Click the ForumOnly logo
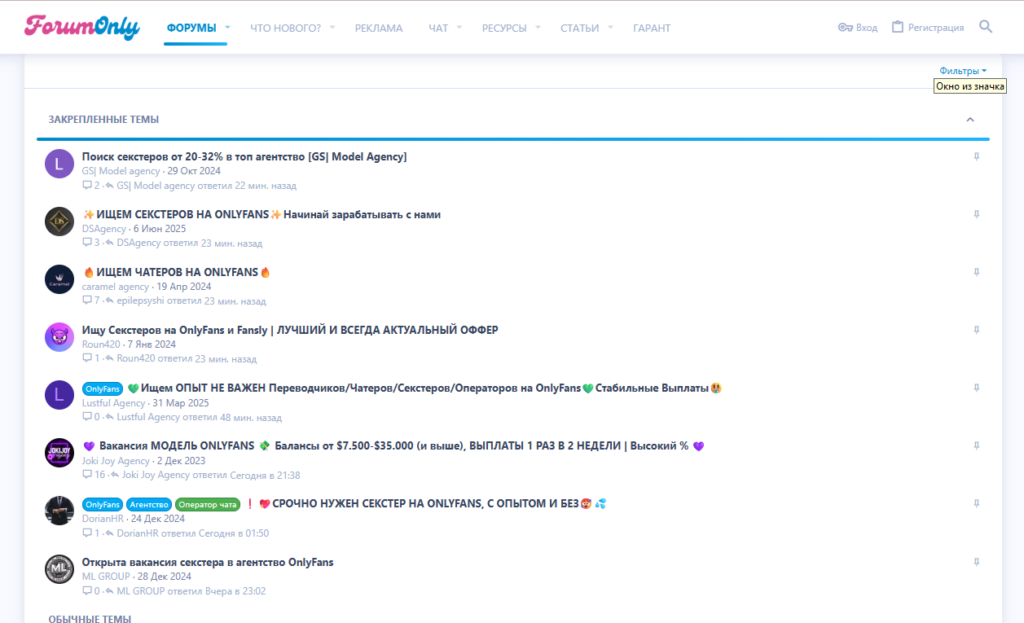Image resolution: width=1024 pixels, height=623 pixels. pyautogui.click(x=82, y=27)
